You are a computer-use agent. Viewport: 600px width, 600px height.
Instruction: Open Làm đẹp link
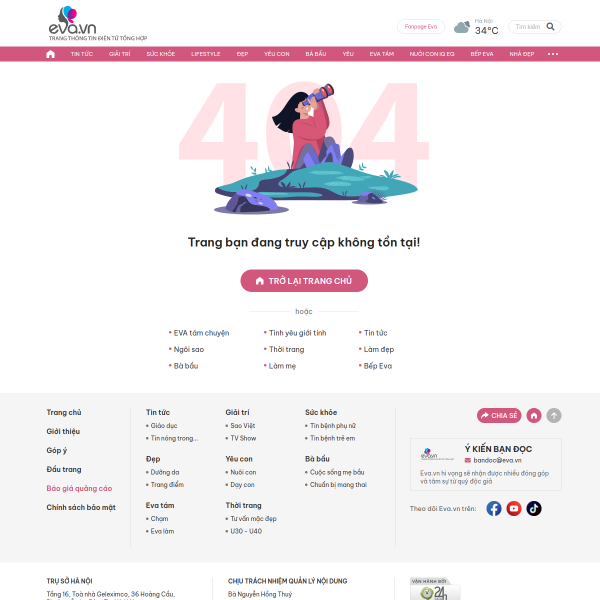point(378,349)
